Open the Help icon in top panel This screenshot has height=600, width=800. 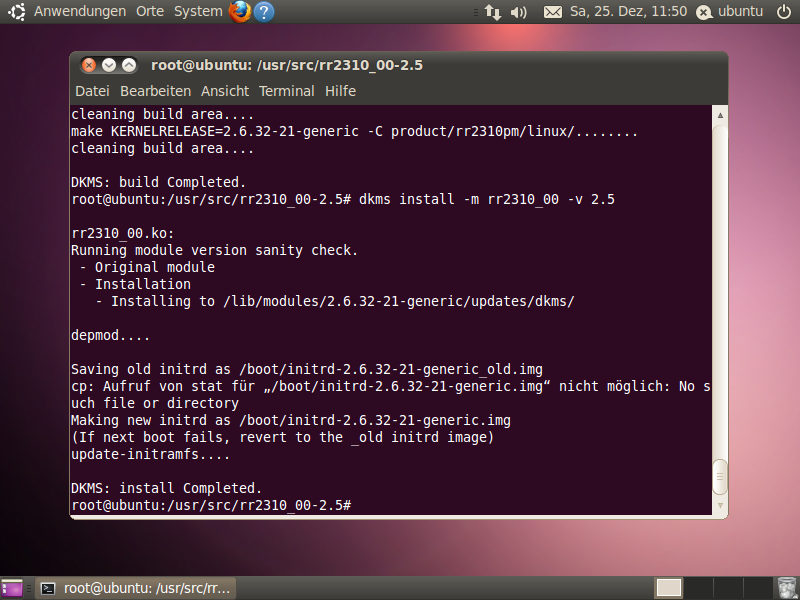264,12
